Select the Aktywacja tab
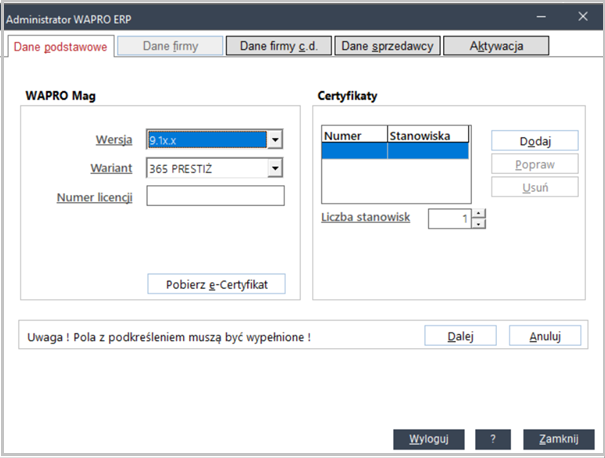Image resolution: width=605 pixels, height=458 pixels. pos(496,46)
